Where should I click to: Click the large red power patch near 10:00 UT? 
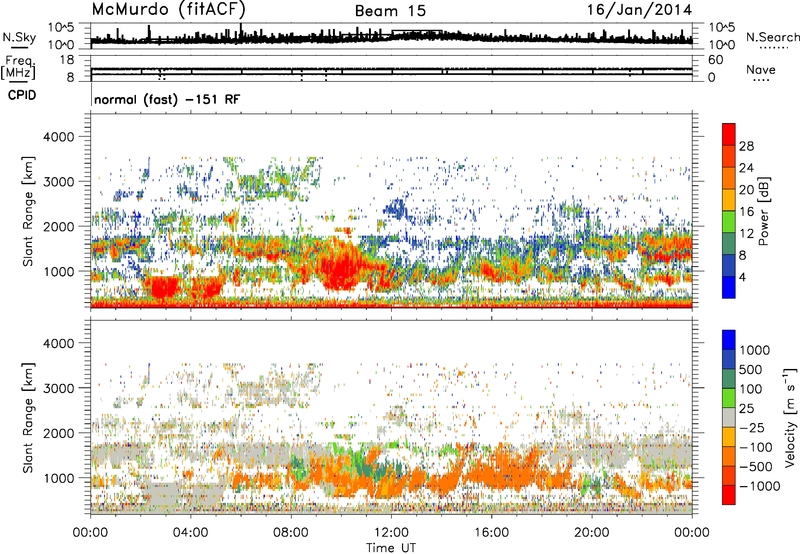[x=342, y=268]
